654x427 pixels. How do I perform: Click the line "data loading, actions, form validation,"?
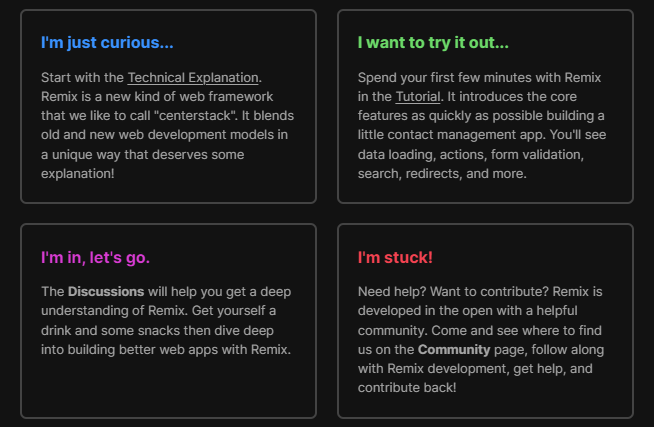(x=470, y=155)
